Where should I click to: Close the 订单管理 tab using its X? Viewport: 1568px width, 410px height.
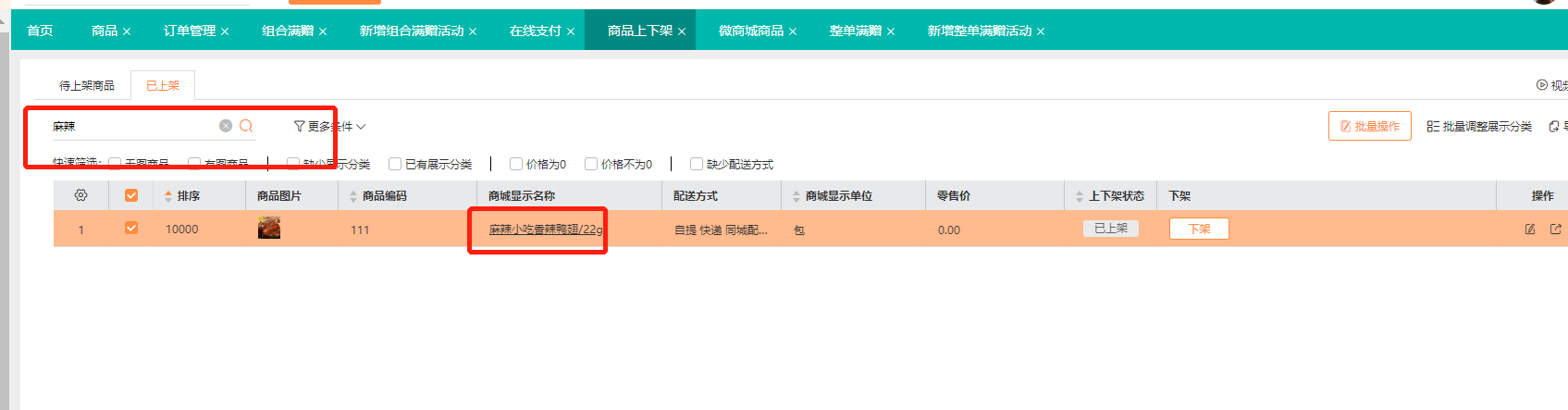tap(225, 31)
